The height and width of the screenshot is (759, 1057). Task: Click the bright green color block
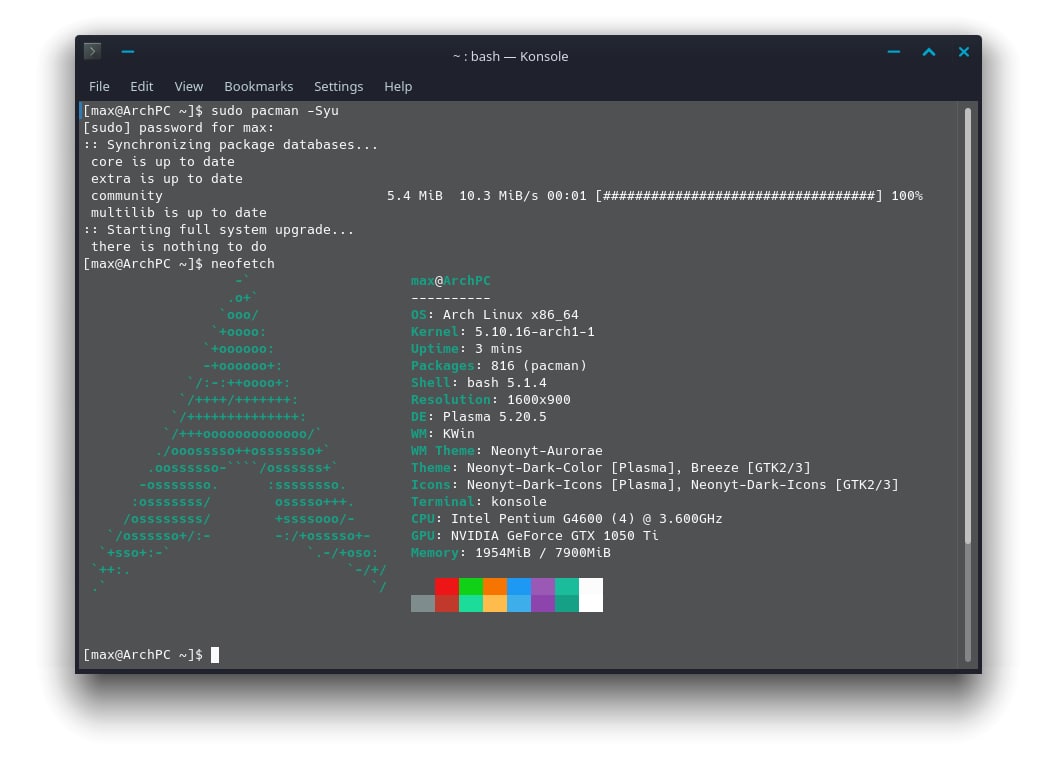pyautogui.click(x=471, y=586)
